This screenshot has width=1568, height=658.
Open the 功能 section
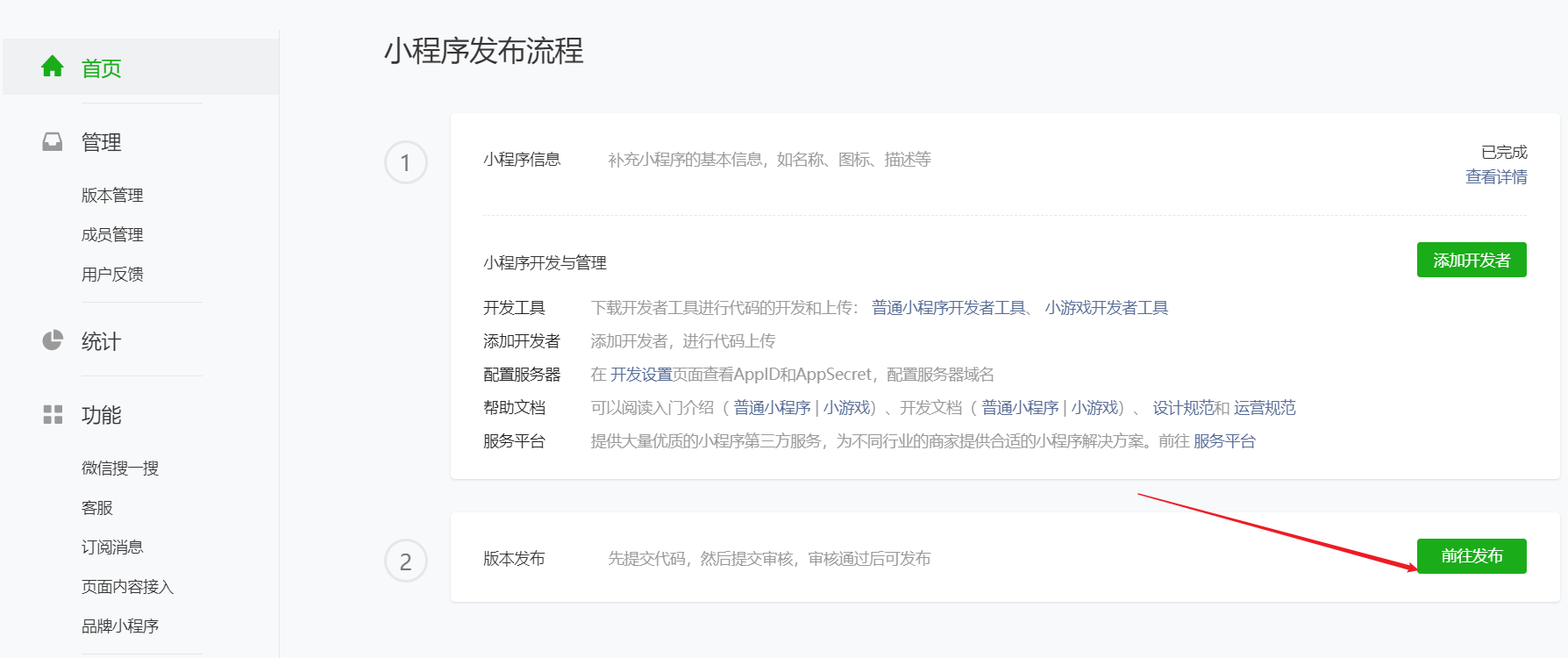[102, 415]
